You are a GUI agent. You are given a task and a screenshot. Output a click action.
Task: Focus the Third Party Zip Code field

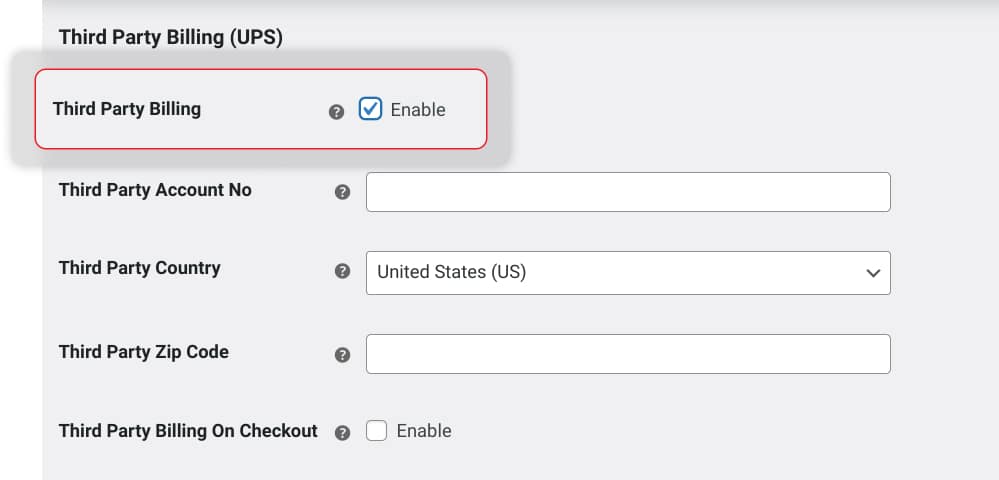click(x=627, y=354)
